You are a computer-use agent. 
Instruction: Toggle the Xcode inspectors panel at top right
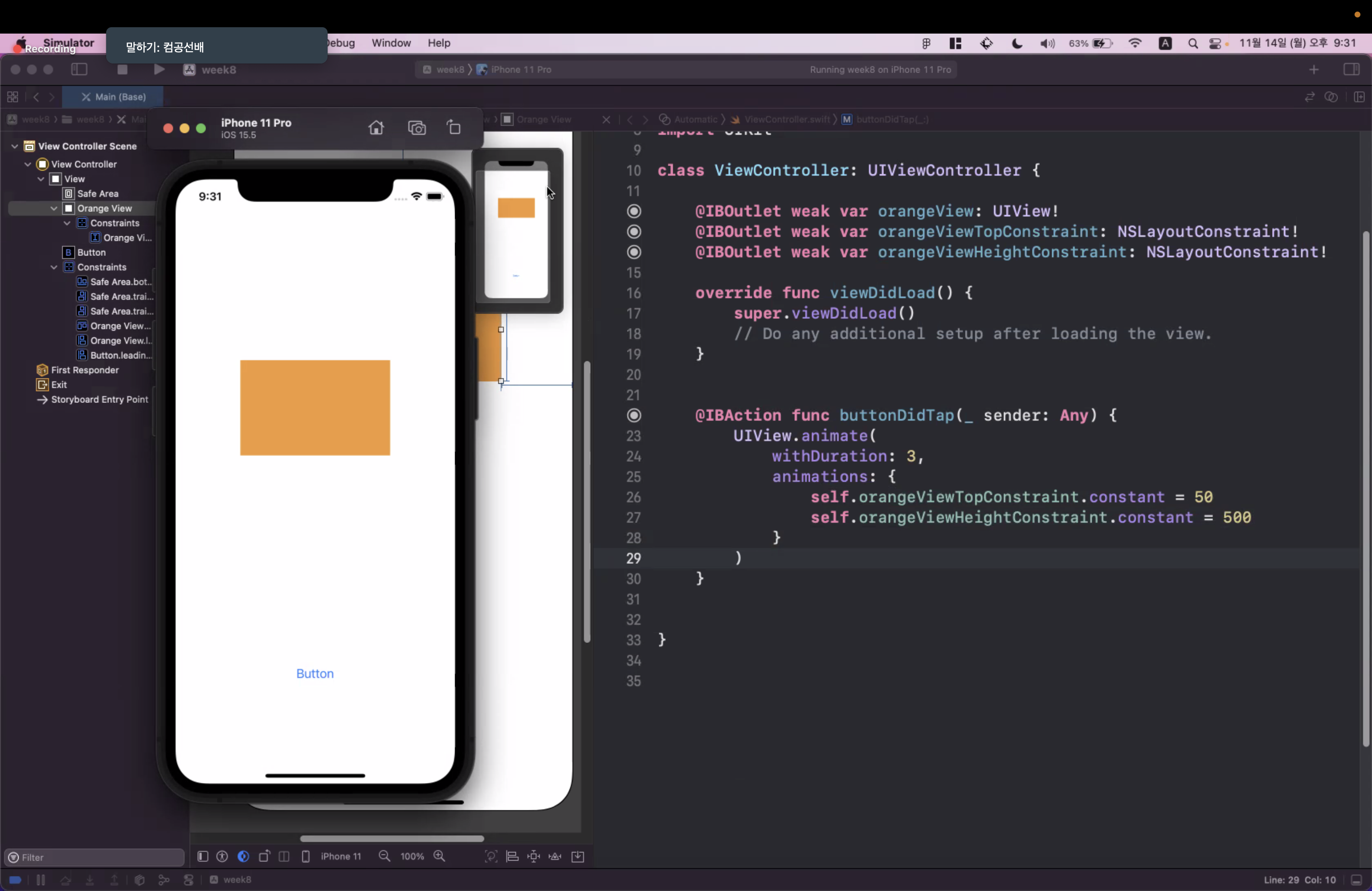1351,70
